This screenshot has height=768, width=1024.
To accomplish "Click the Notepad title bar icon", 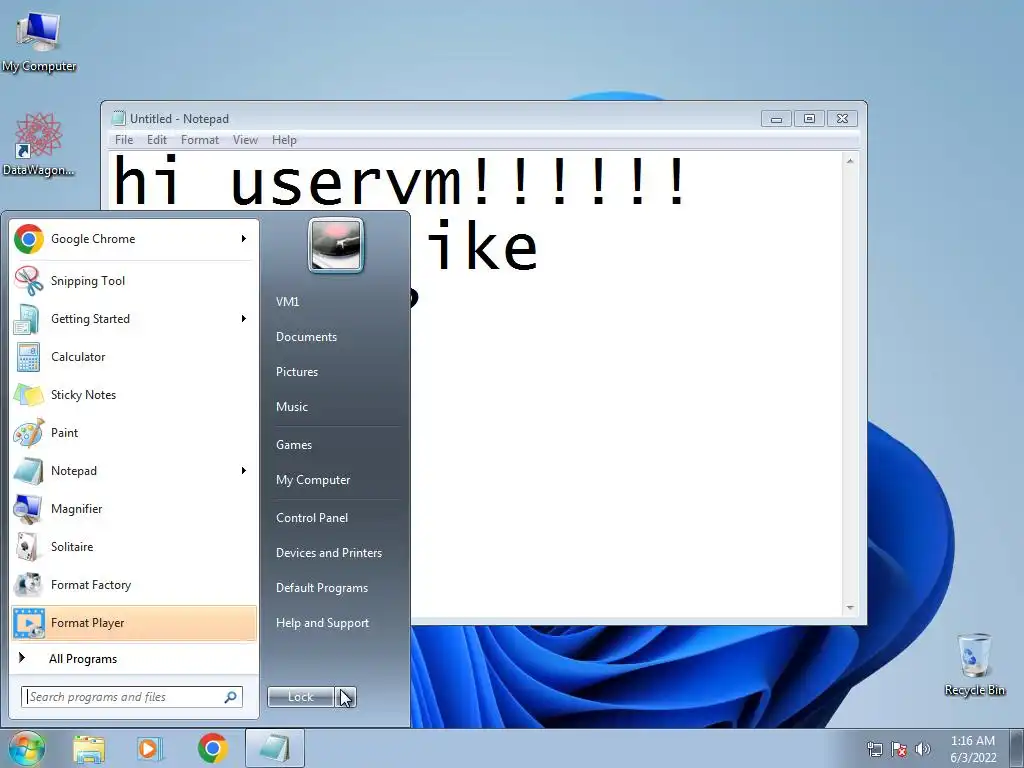I will pyautogui.click(x=118, y=118).
